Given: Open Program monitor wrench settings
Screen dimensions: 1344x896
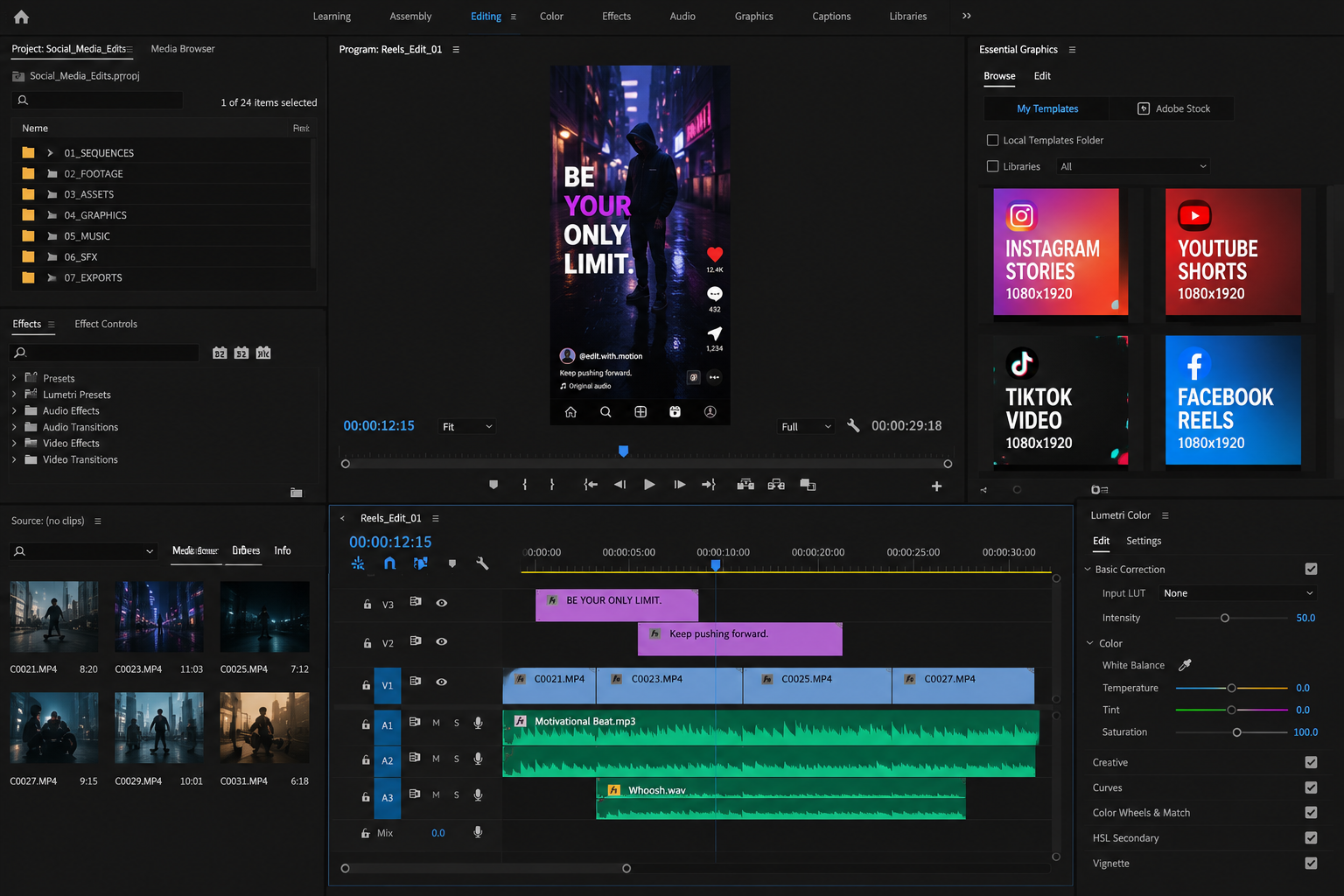Looking at the screenshot, I should (853, 426).
